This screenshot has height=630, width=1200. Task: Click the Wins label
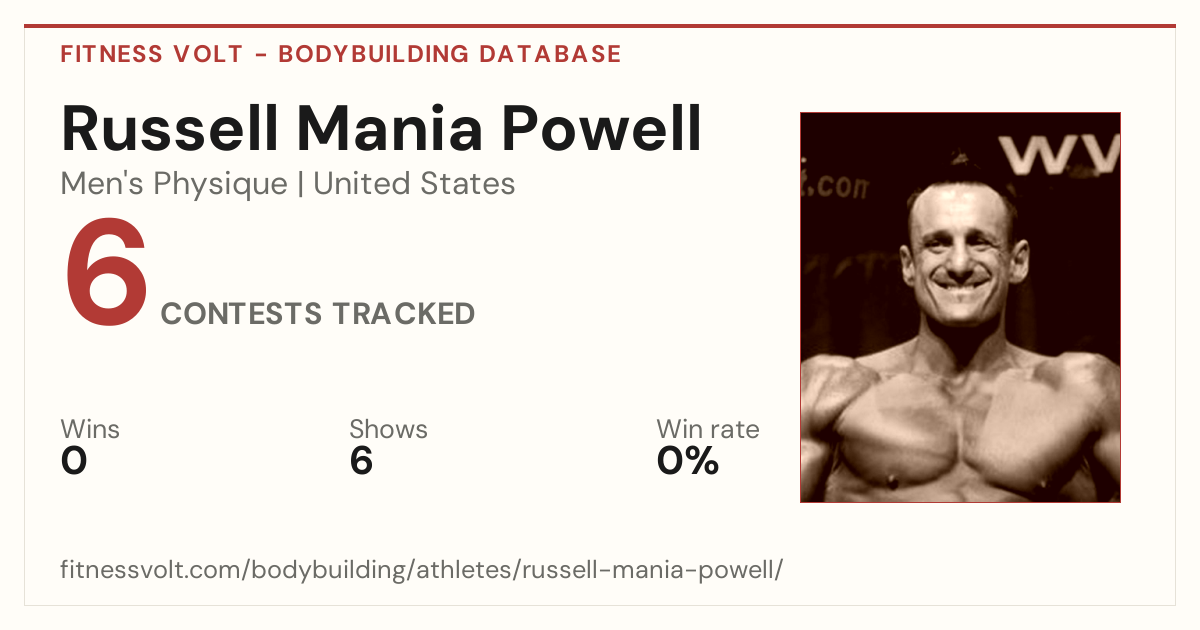pos(90,429)
